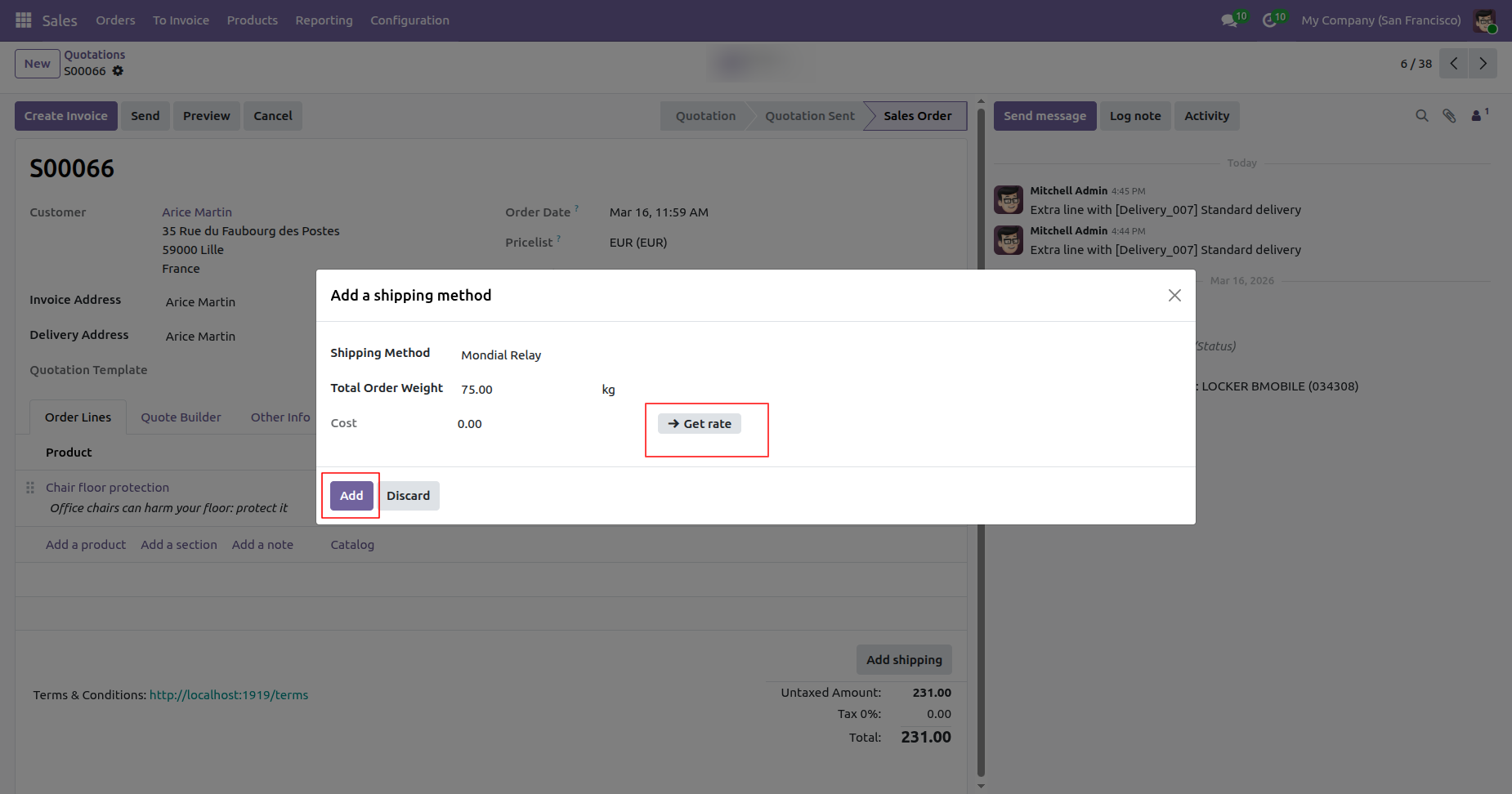Image resolution: width=1512 pixels, height=794 pixels.
Task: Click the Preview button
Action: coord(207,116)
